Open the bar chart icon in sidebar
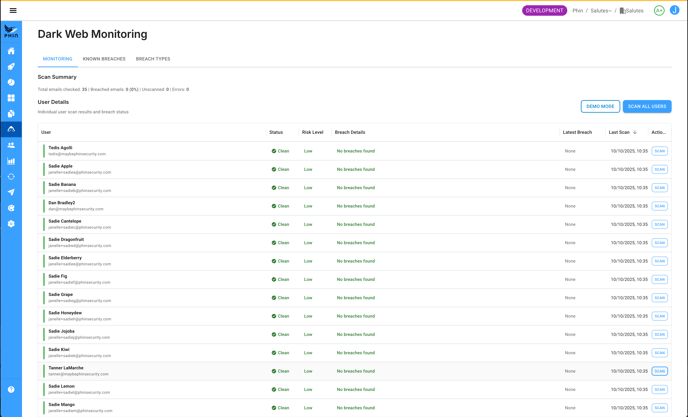688x417 pixels. 11,161
